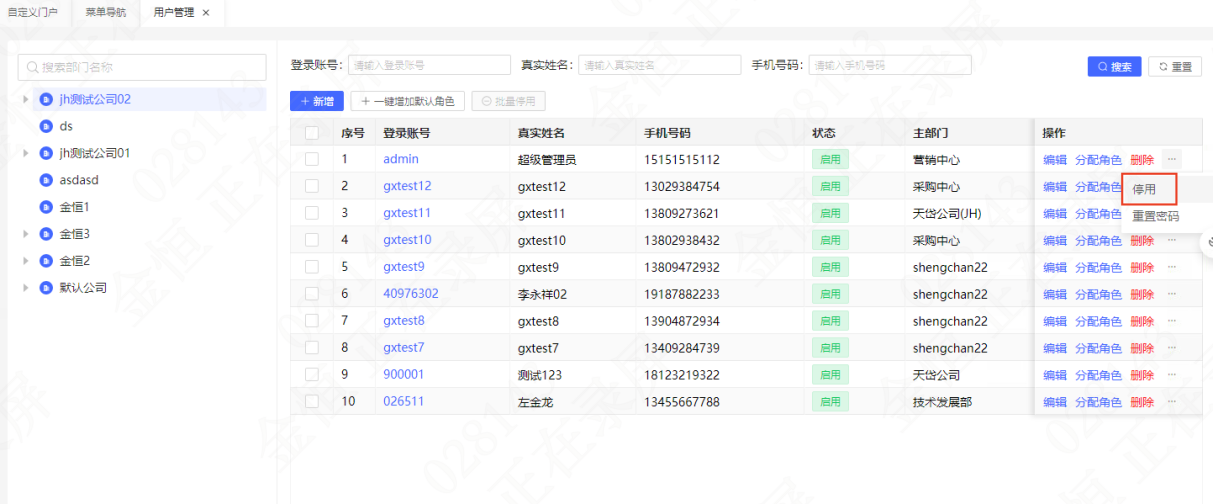Focus the 真实姓名 input field
Image resolution: width=1213 pixels, height=504 pixels.
pos(660,65)
